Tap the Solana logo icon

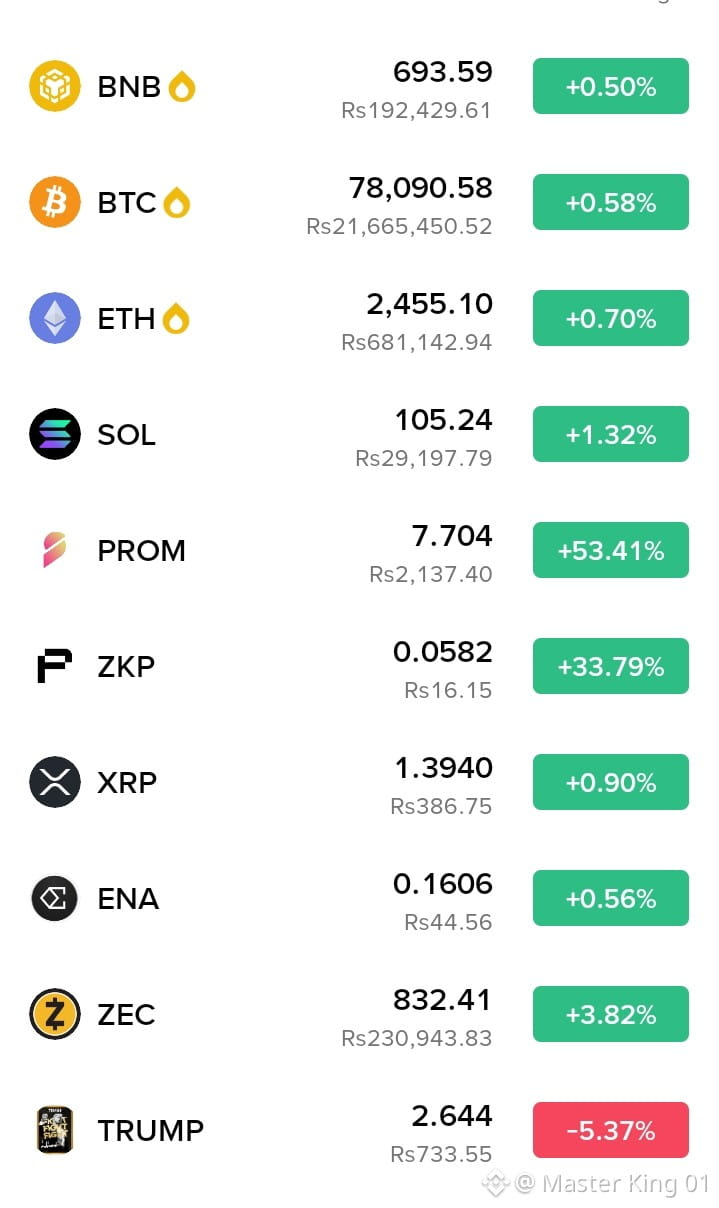(54, 434)
